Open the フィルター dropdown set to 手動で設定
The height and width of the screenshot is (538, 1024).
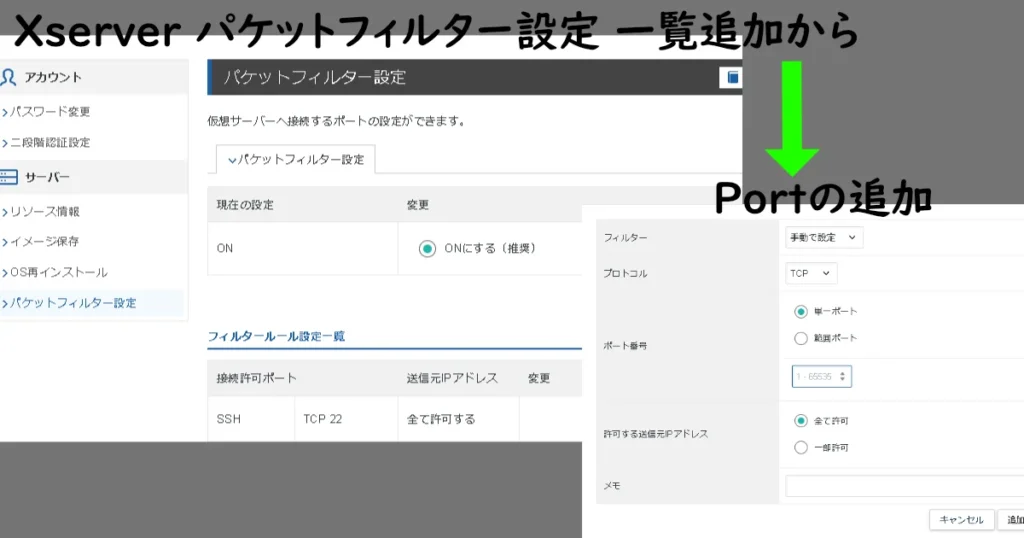coord(824,238)
